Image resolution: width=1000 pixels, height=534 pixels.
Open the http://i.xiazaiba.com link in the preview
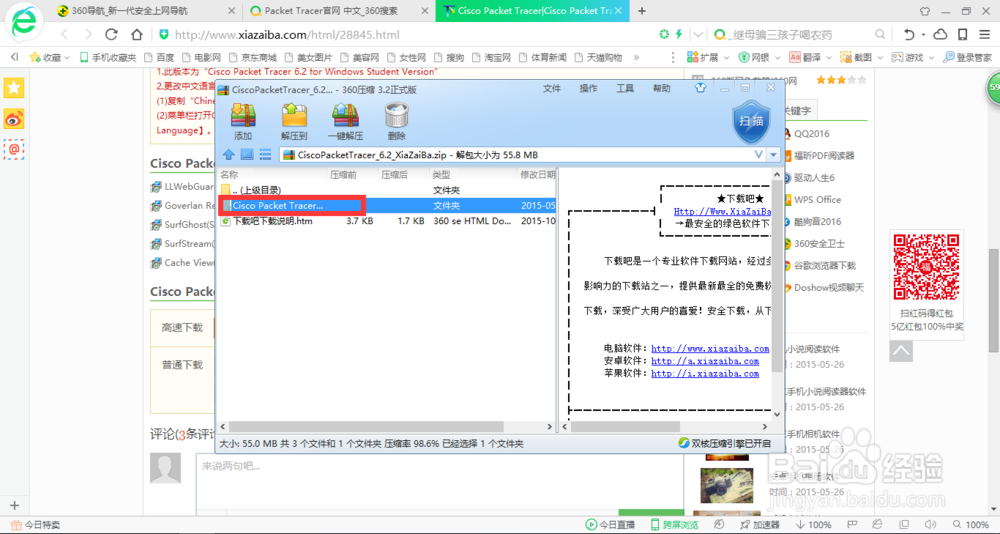(x=705, y=373)
